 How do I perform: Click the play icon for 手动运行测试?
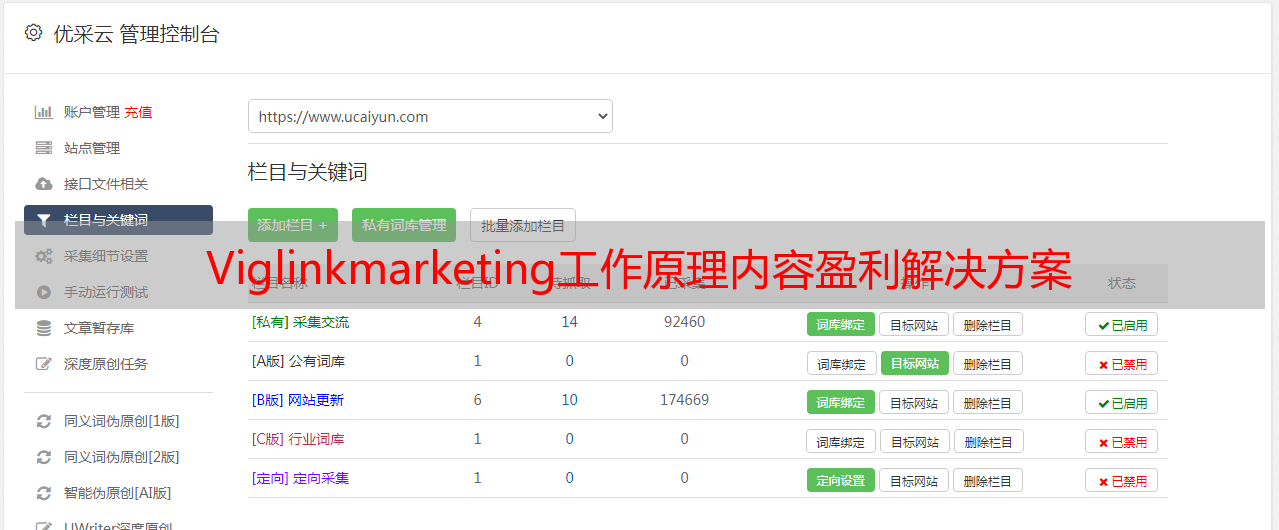coord(43,292)
